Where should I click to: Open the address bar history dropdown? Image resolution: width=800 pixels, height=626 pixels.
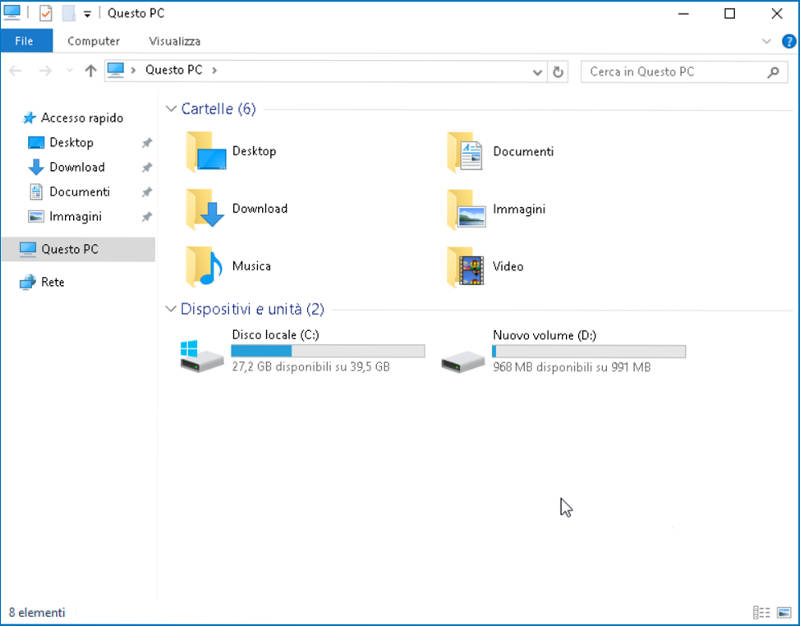tap(537, 72)
